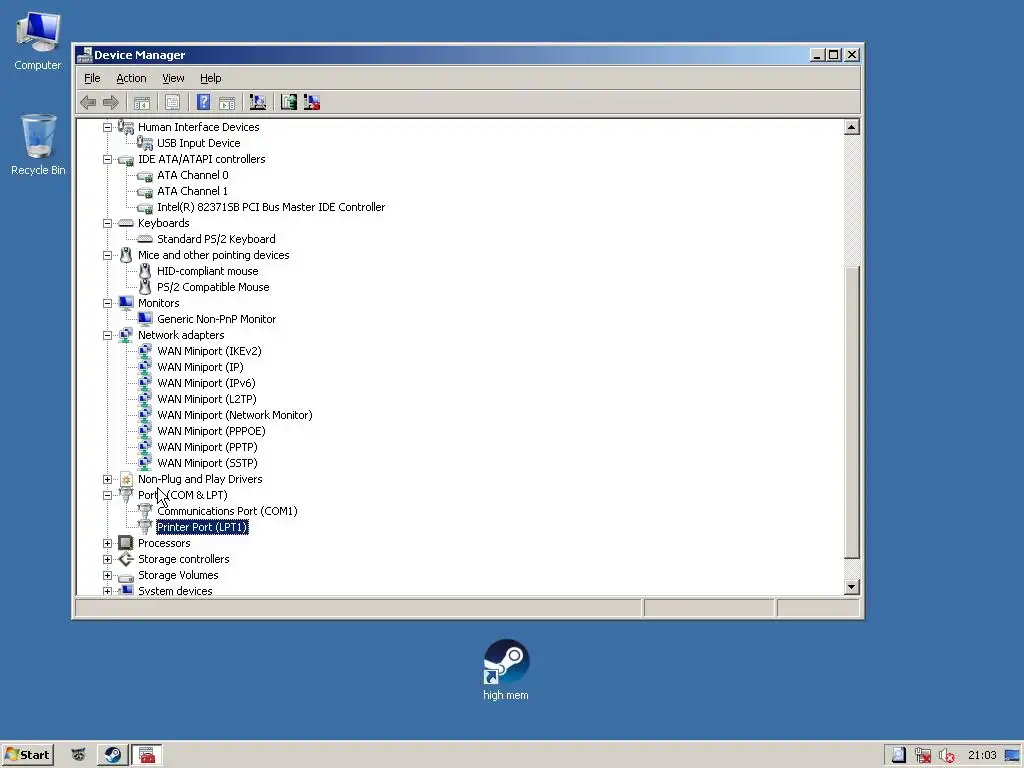Click the Device Manager taskbar button

pyautogui.click(x=147, y=755)
